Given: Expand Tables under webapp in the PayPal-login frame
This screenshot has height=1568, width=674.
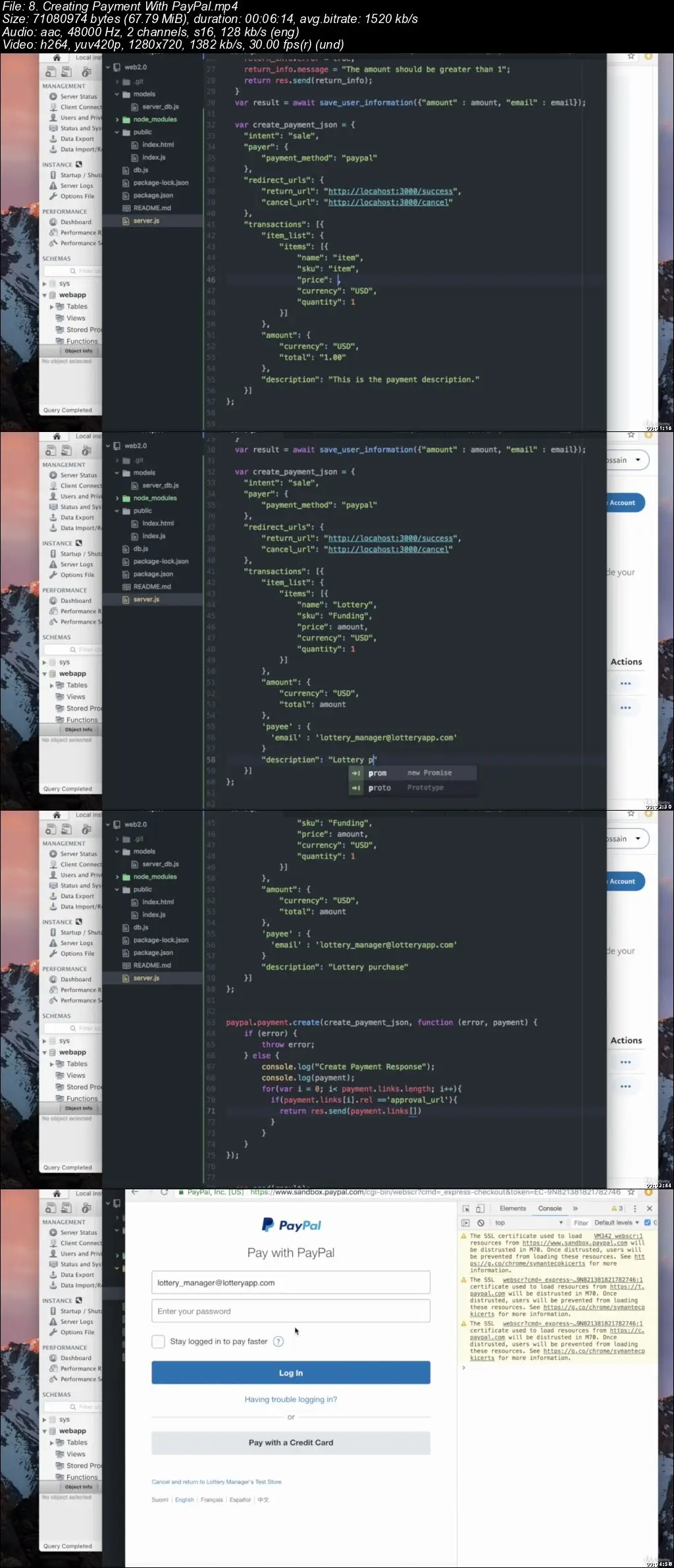Looking at the screenshot, I should (x=52, y=1443).
